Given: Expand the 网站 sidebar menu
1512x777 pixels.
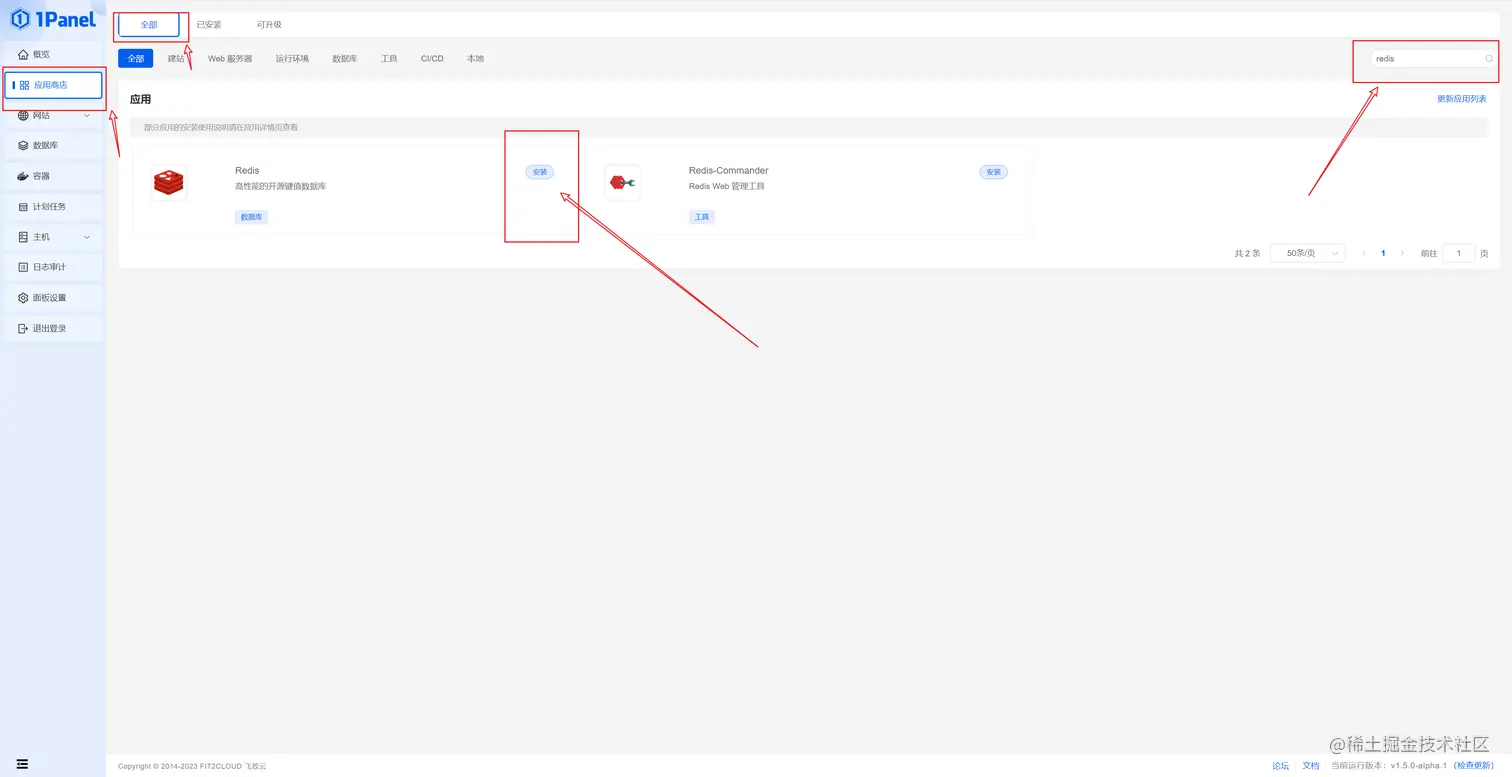Looking at the screenshot, I should [x=53, y=115].
